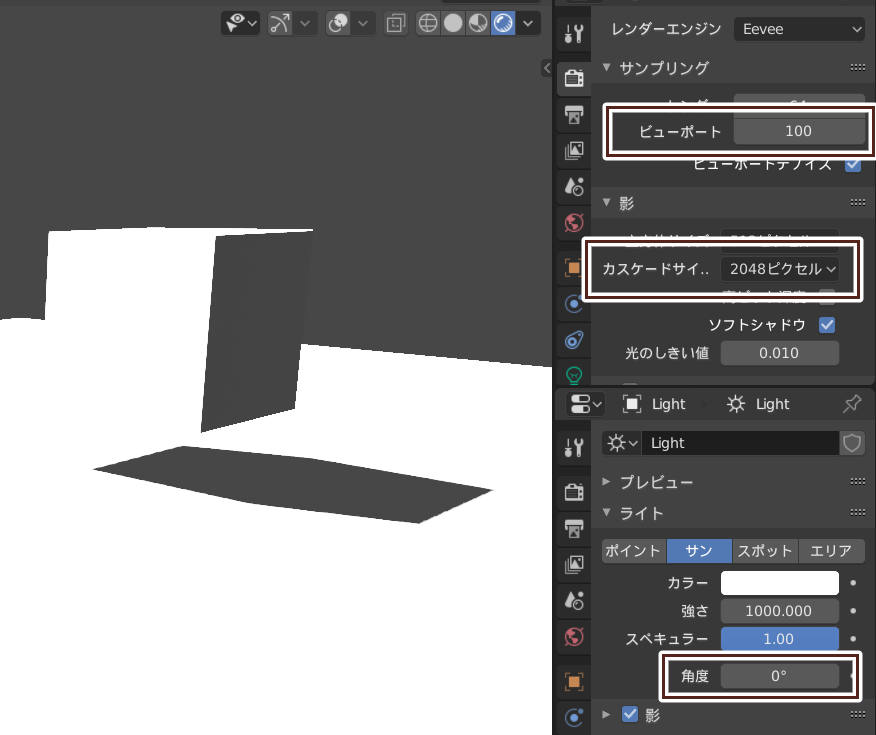Click the 光のしきい値 field 0.010
The height and width of the screenshot is (735, 876).
(779, 353)
